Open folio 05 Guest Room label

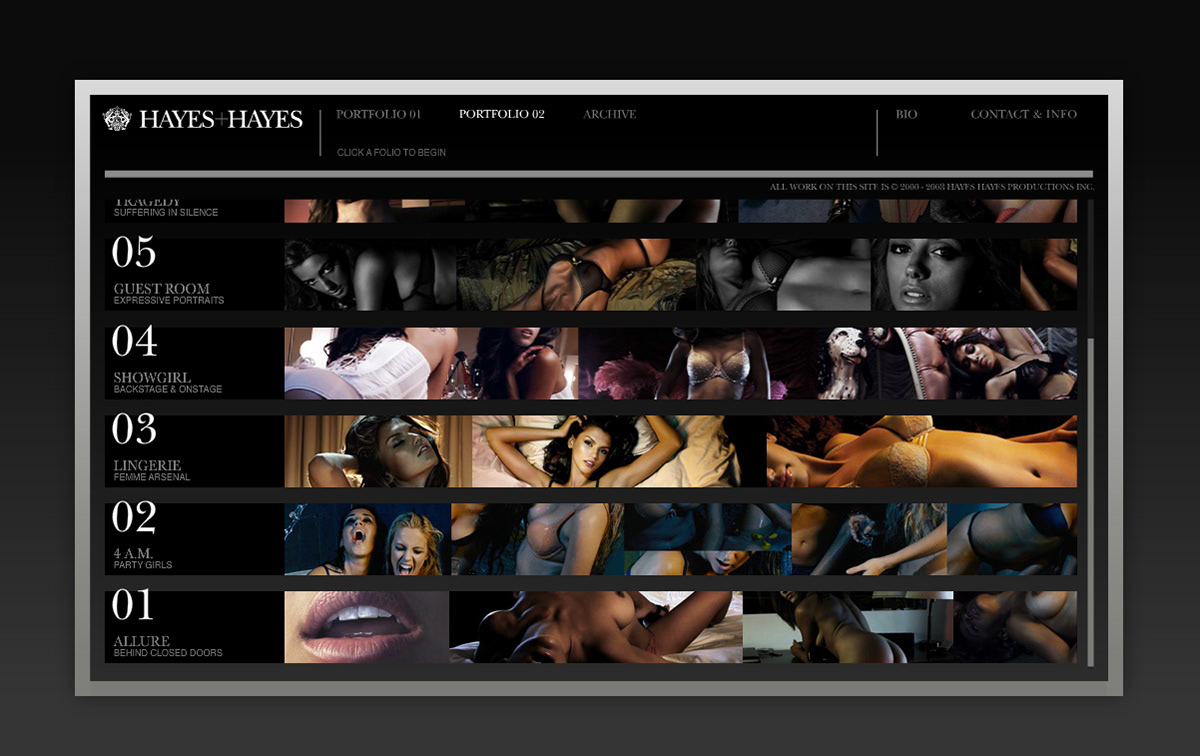pos(161,289)
